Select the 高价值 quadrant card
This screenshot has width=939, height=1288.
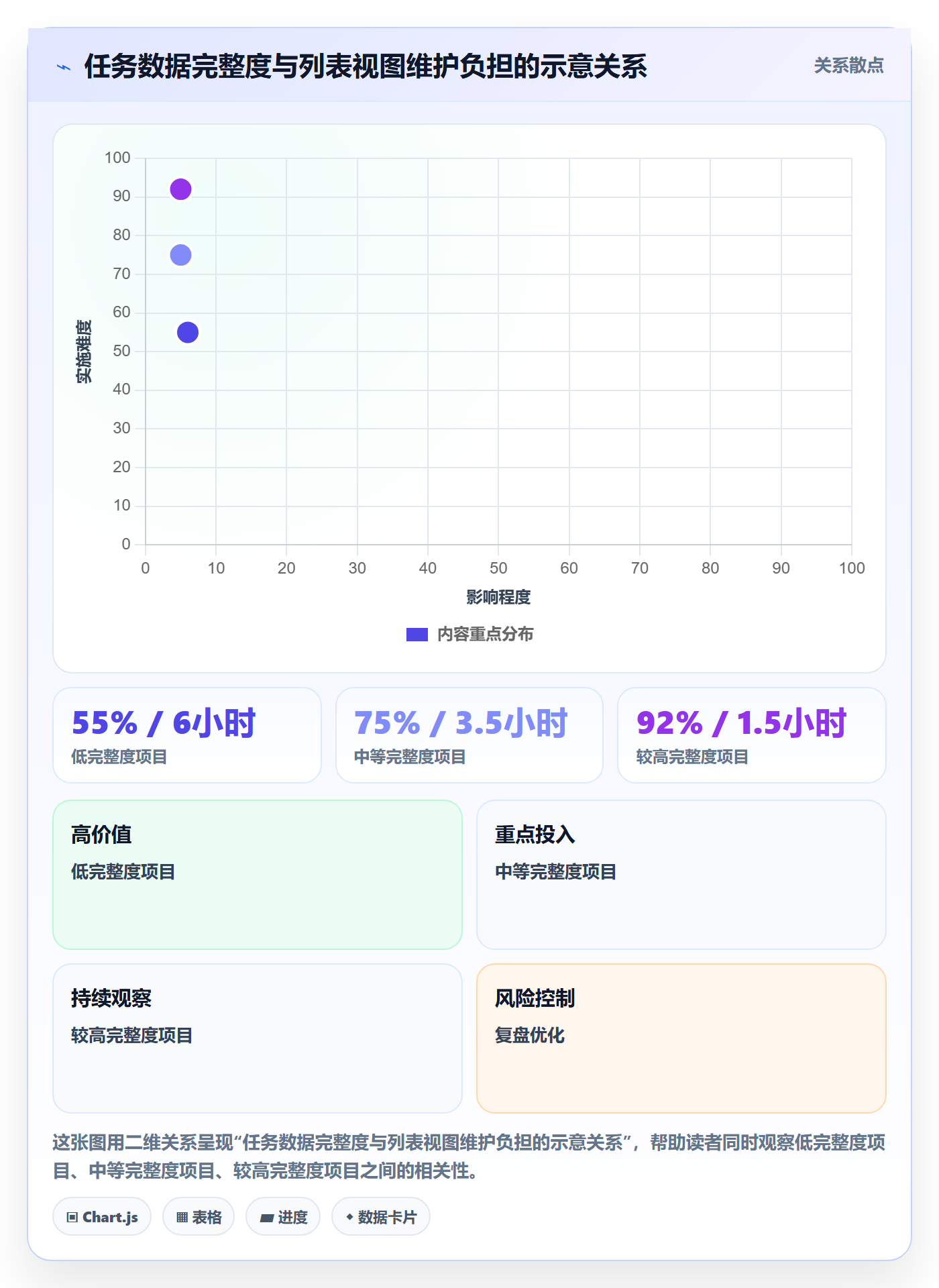pos(258,875)
